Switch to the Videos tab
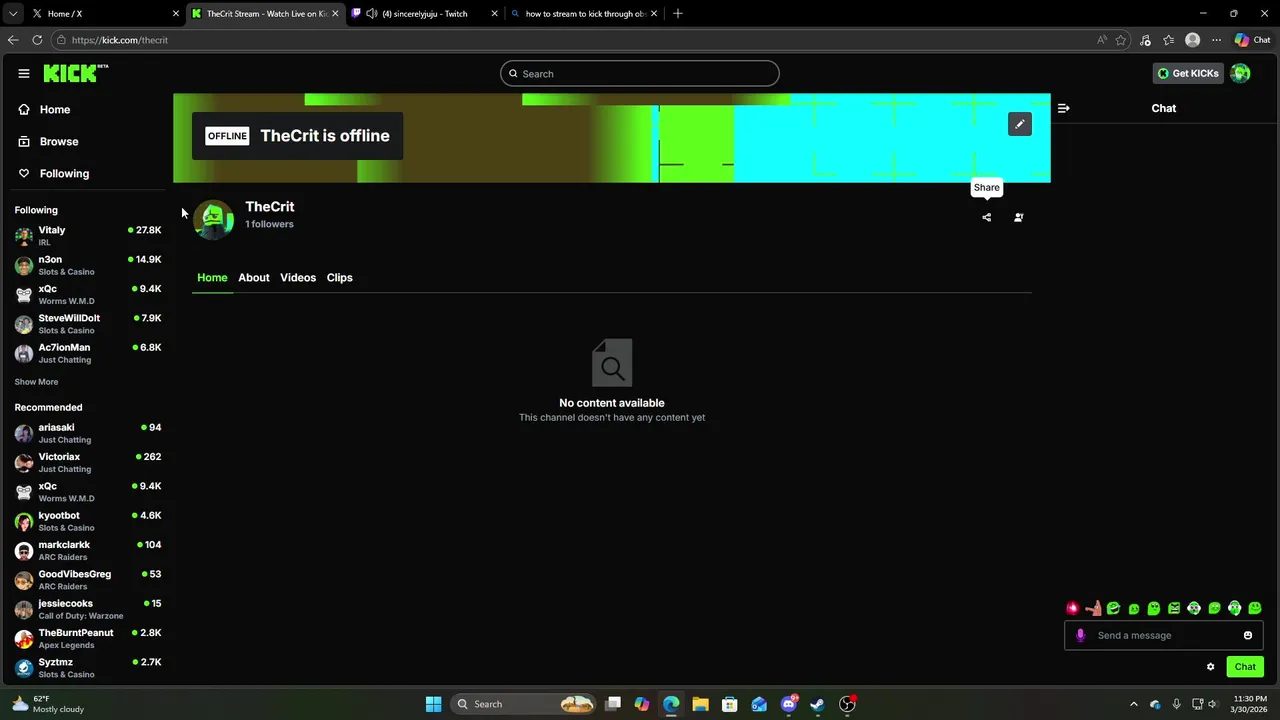Viewport: 1280px width, 720px height. click(x=298, y=277)
